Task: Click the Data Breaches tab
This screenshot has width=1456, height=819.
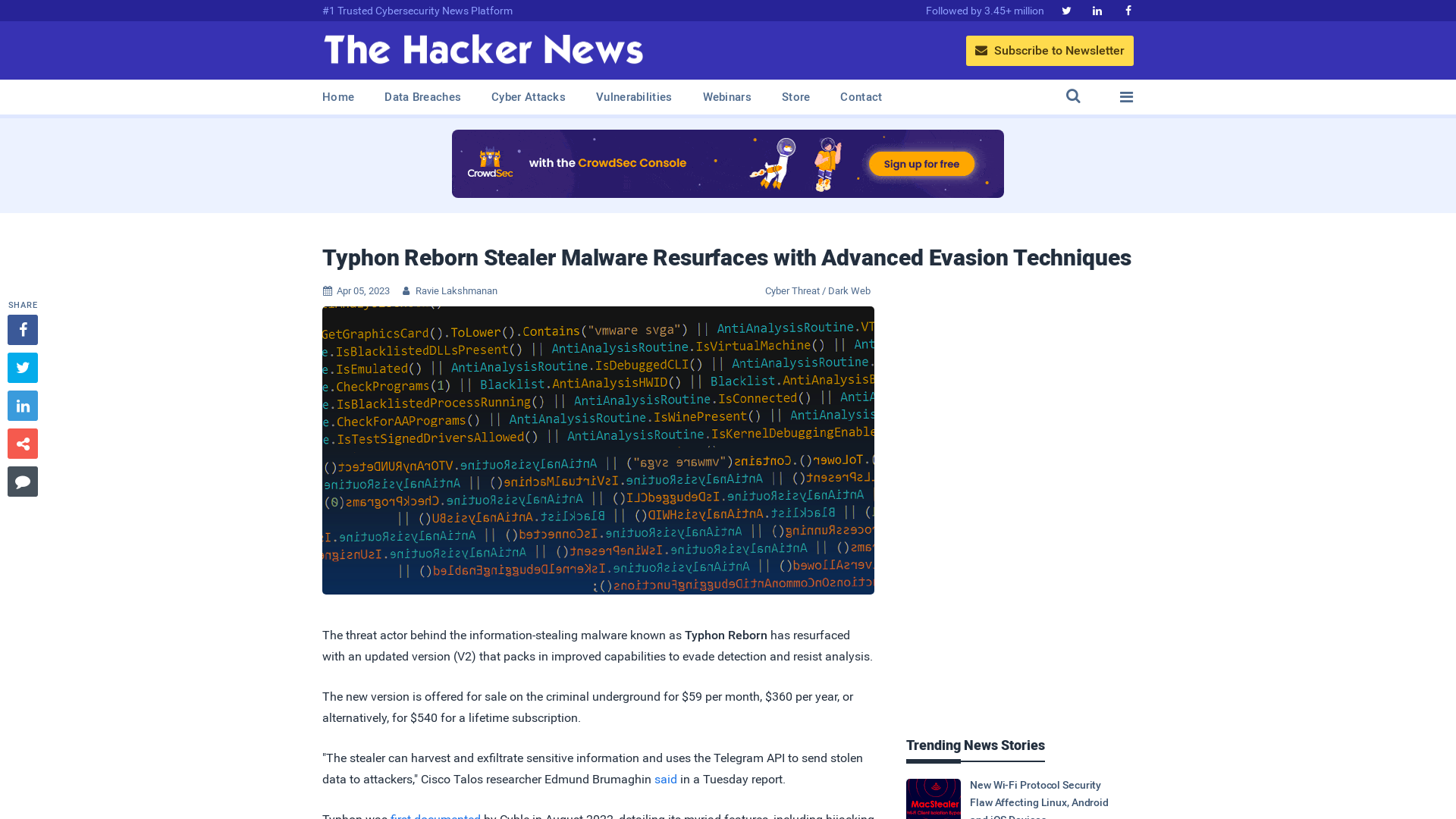Action: (422, 97)
